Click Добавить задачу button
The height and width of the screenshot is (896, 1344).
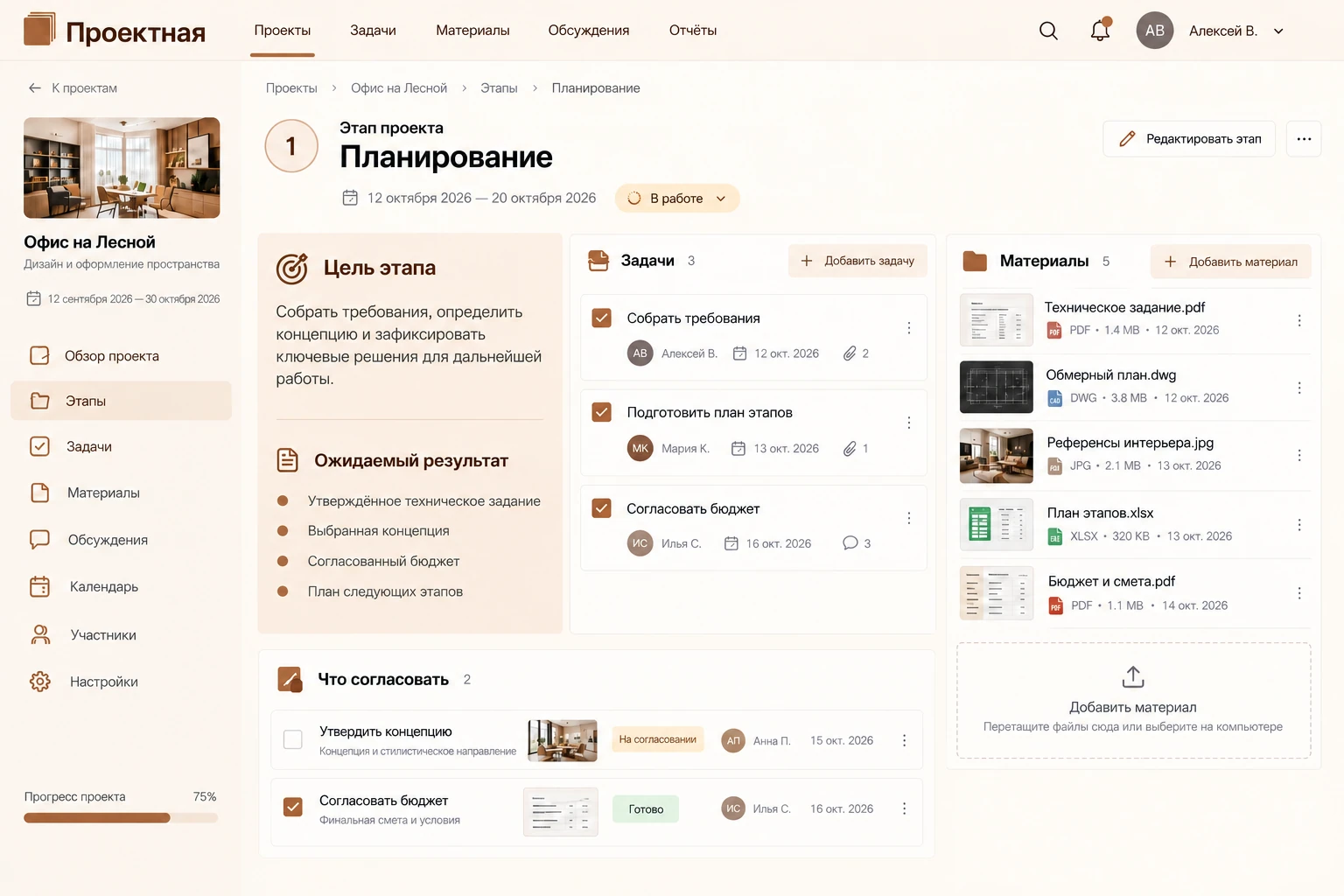click(x=857, y=261)
